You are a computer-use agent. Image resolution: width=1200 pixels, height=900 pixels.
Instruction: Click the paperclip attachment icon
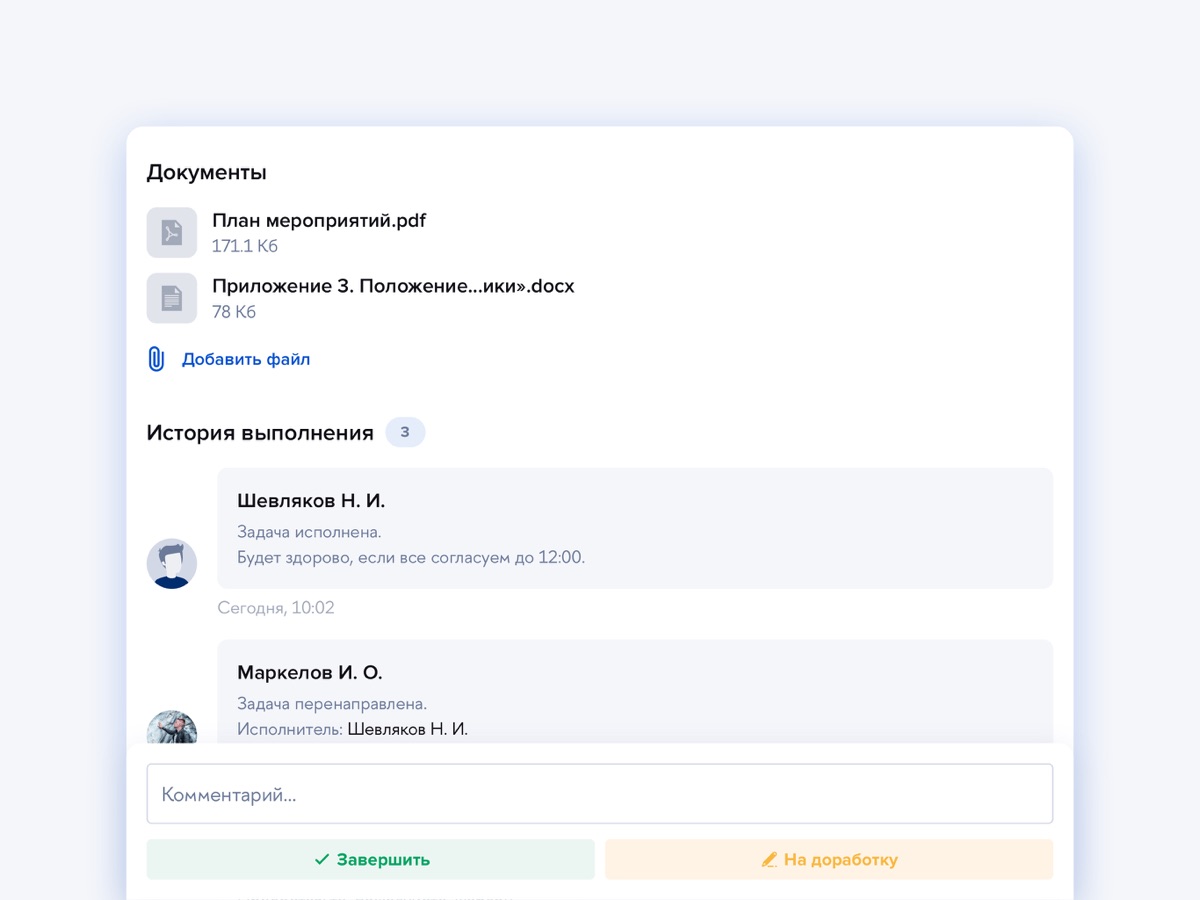click(x=156, y=359)
